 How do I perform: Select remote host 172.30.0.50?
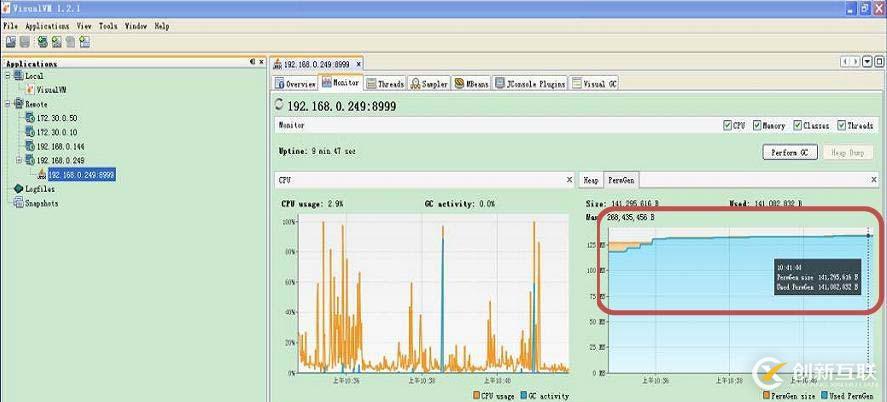57,118
